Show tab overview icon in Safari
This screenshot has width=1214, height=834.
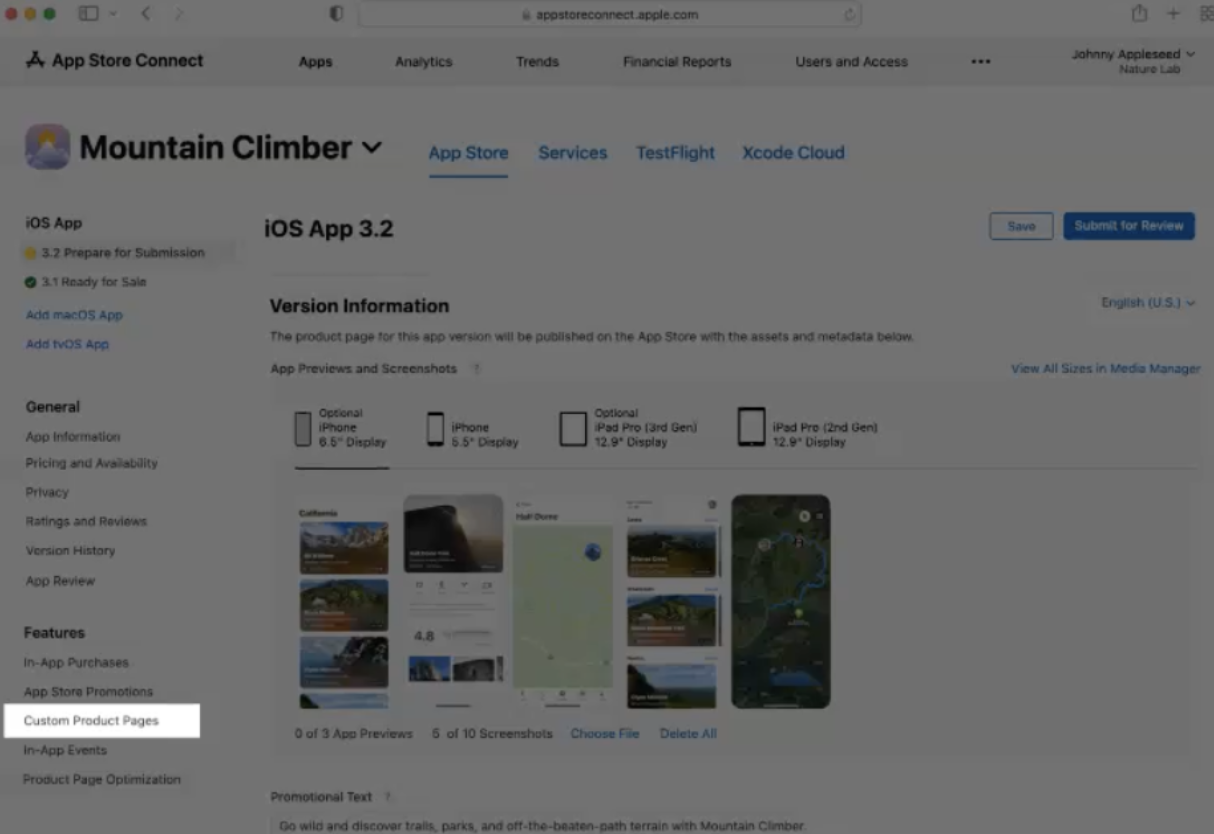tap(1206, 14)
